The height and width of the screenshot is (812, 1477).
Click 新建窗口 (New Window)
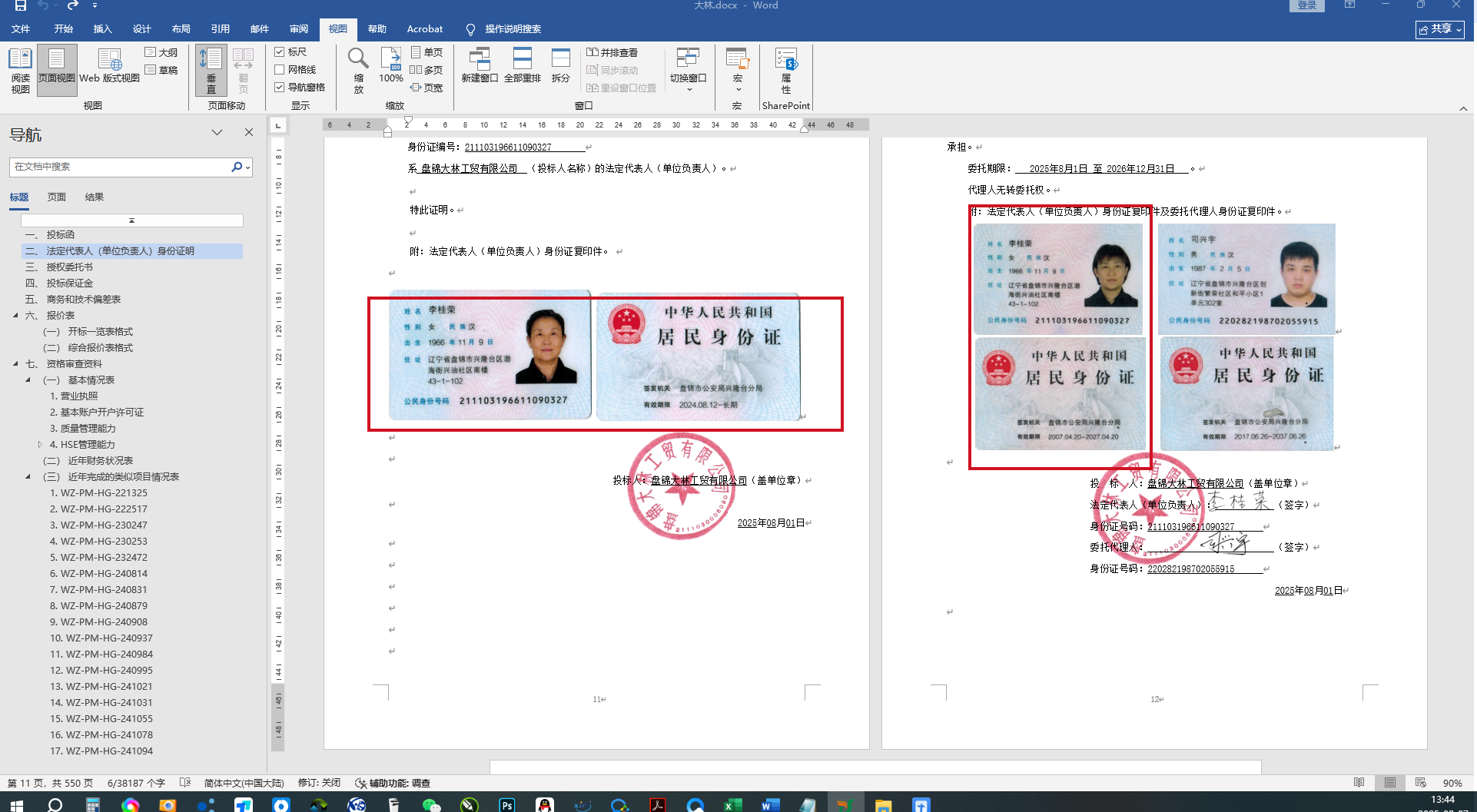tap(480, 65)
